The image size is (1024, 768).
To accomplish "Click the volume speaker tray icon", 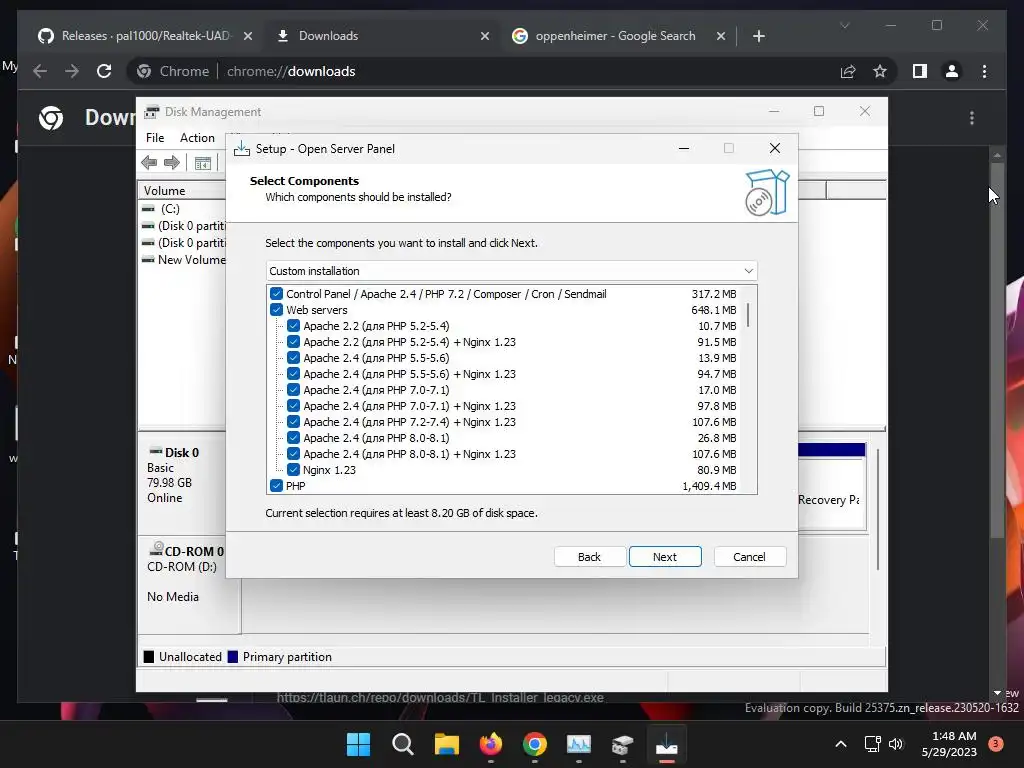I will tap(896, 744).
